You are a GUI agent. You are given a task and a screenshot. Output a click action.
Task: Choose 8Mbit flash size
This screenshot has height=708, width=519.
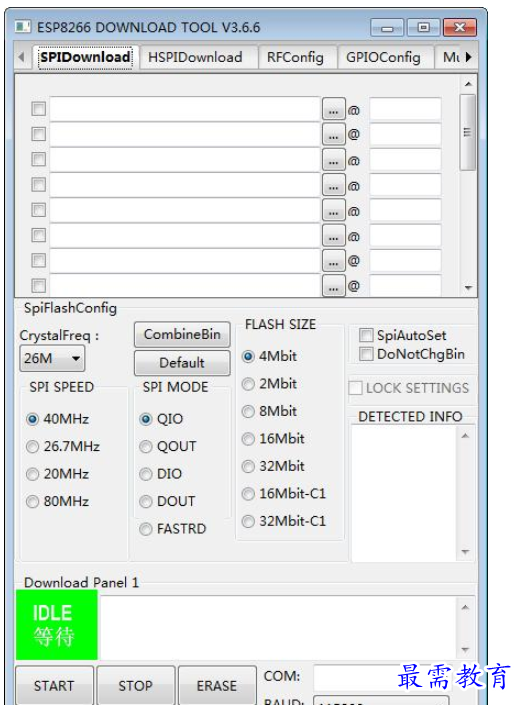point(269,411)
